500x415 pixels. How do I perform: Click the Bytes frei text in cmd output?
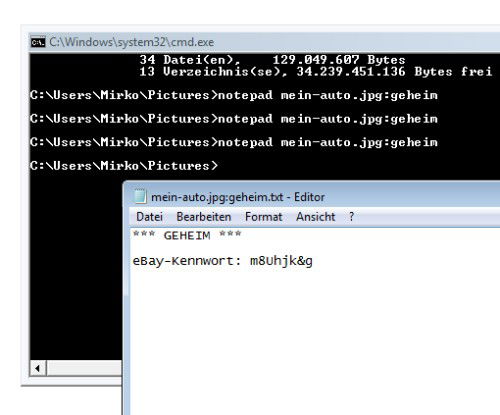coord(453,72)
